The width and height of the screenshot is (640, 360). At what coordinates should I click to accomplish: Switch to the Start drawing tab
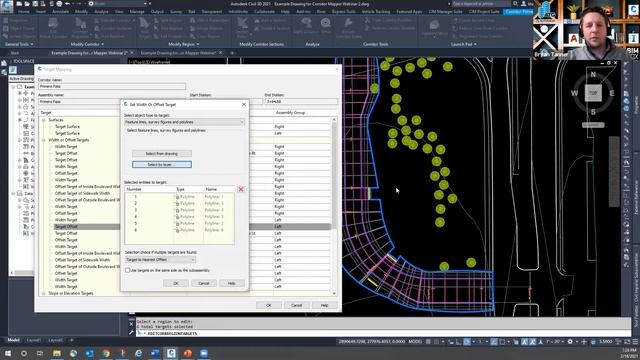click(15, 53)
